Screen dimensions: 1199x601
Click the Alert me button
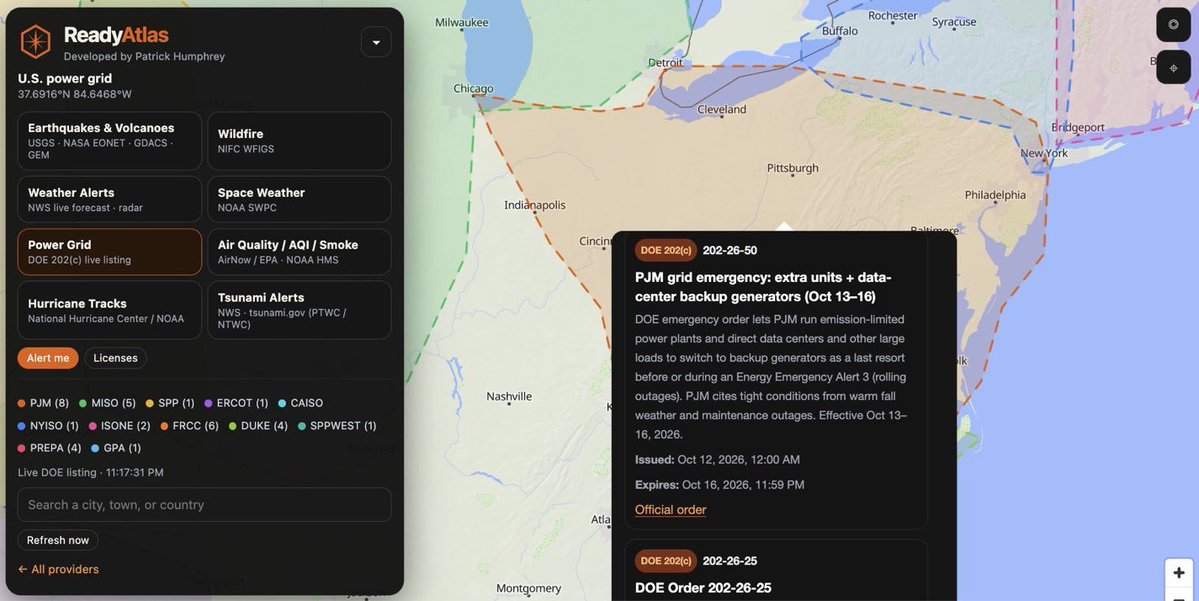click(x=48, y=358)
